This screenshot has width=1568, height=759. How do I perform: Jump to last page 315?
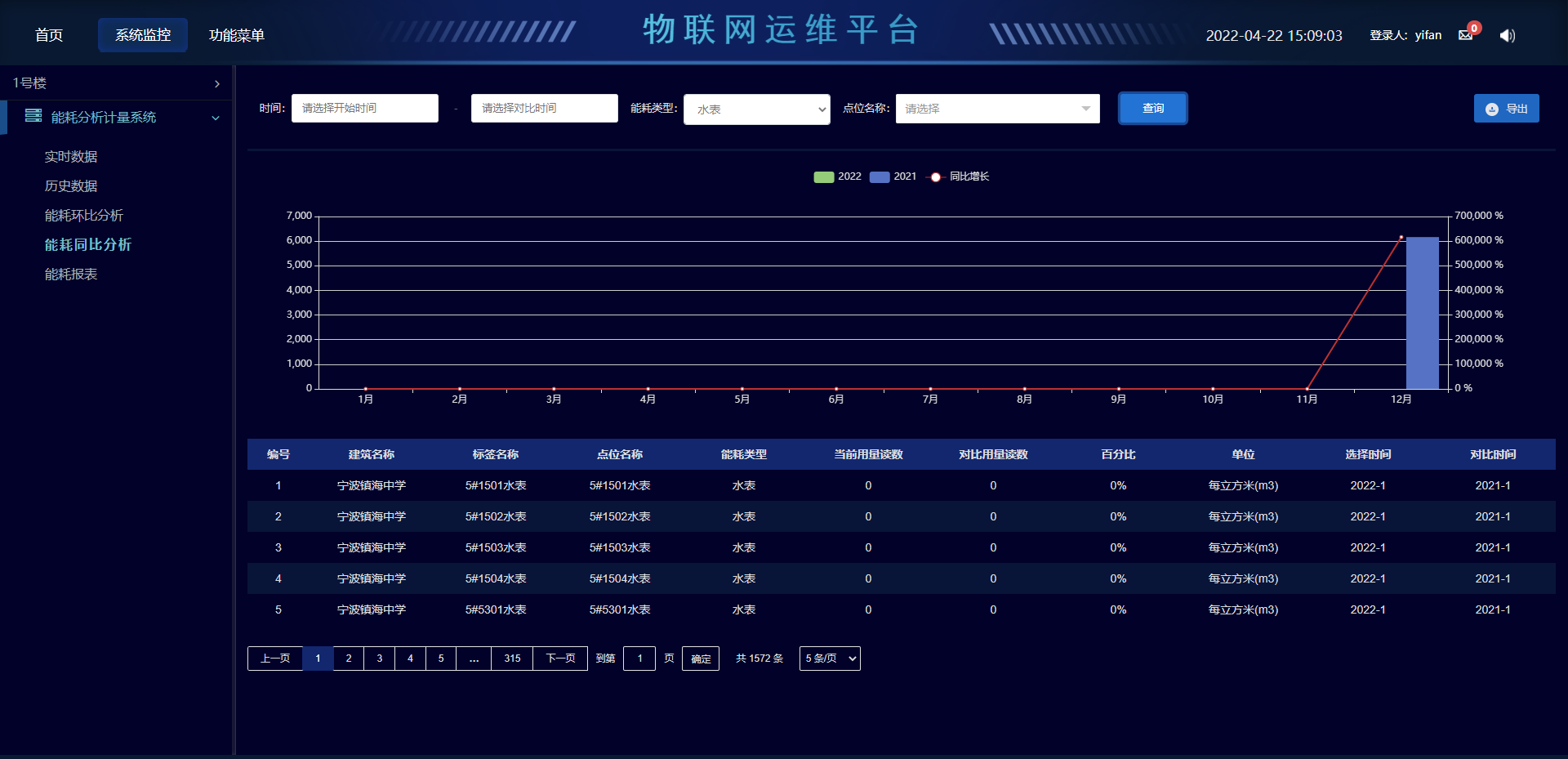(x=512, y=659)
